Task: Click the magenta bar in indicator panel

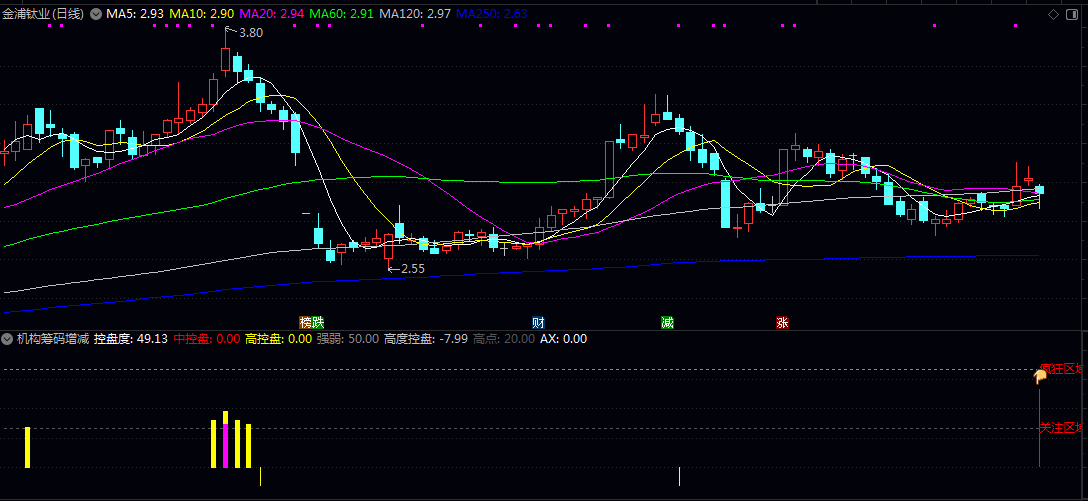Action: (x=226, y=445)
